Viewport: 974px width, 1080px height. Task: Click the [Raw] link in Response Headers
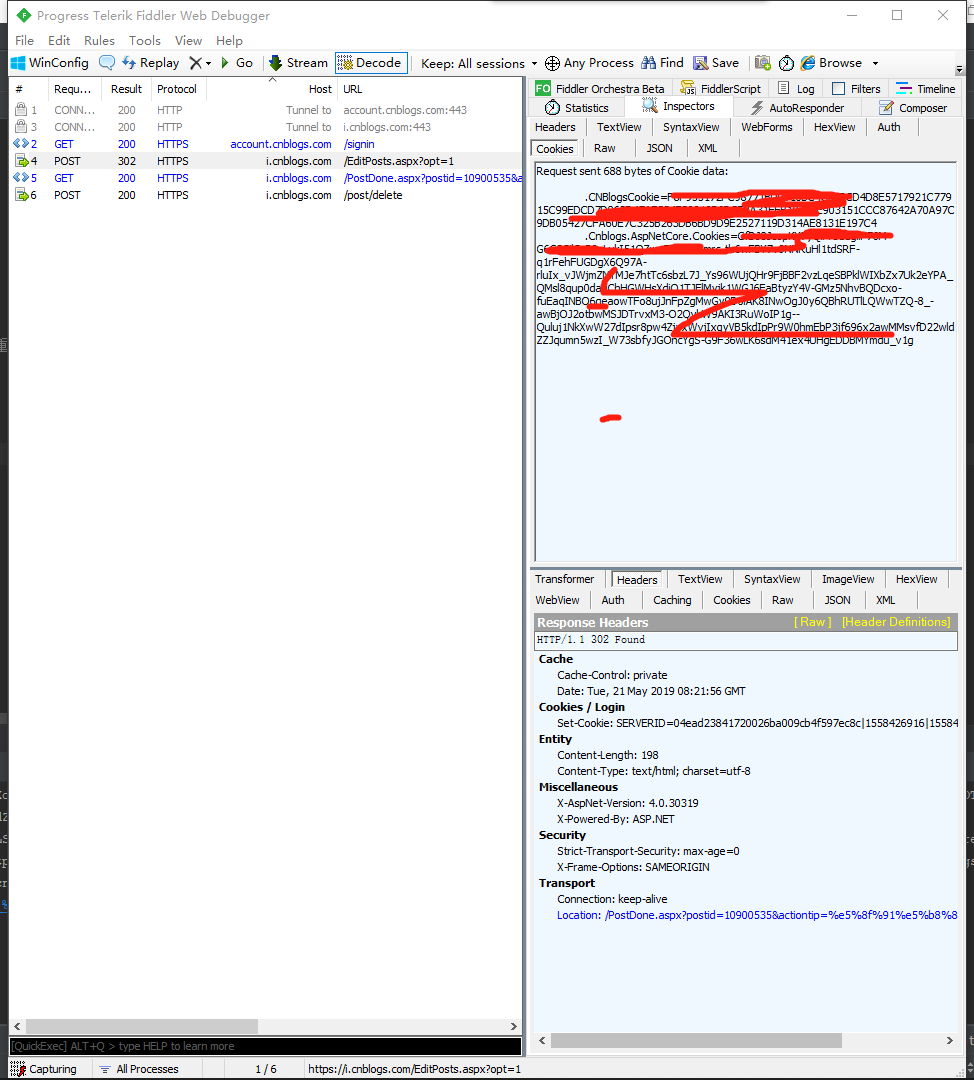click(x=813, y=622)
